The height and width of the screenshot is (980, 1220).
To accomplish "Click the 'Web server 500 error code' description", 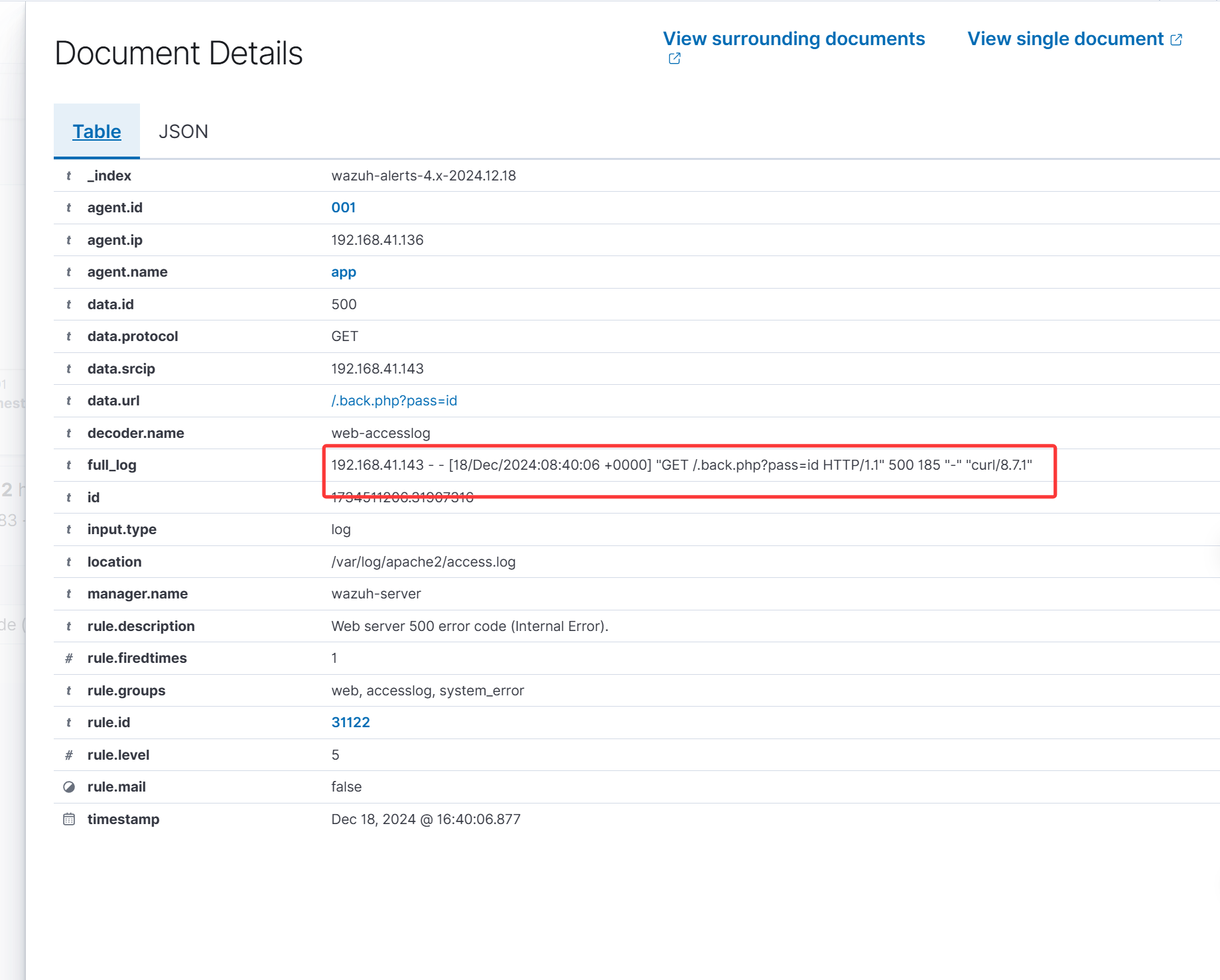I will pos(470,626).
